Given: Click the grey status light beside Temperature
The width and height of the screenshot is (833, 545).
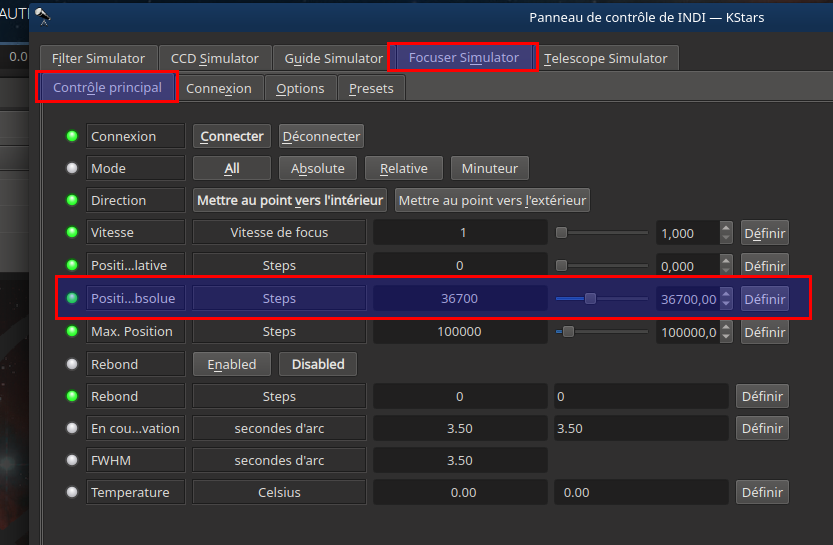Looking at the screenshot, I should pos(72,492).
